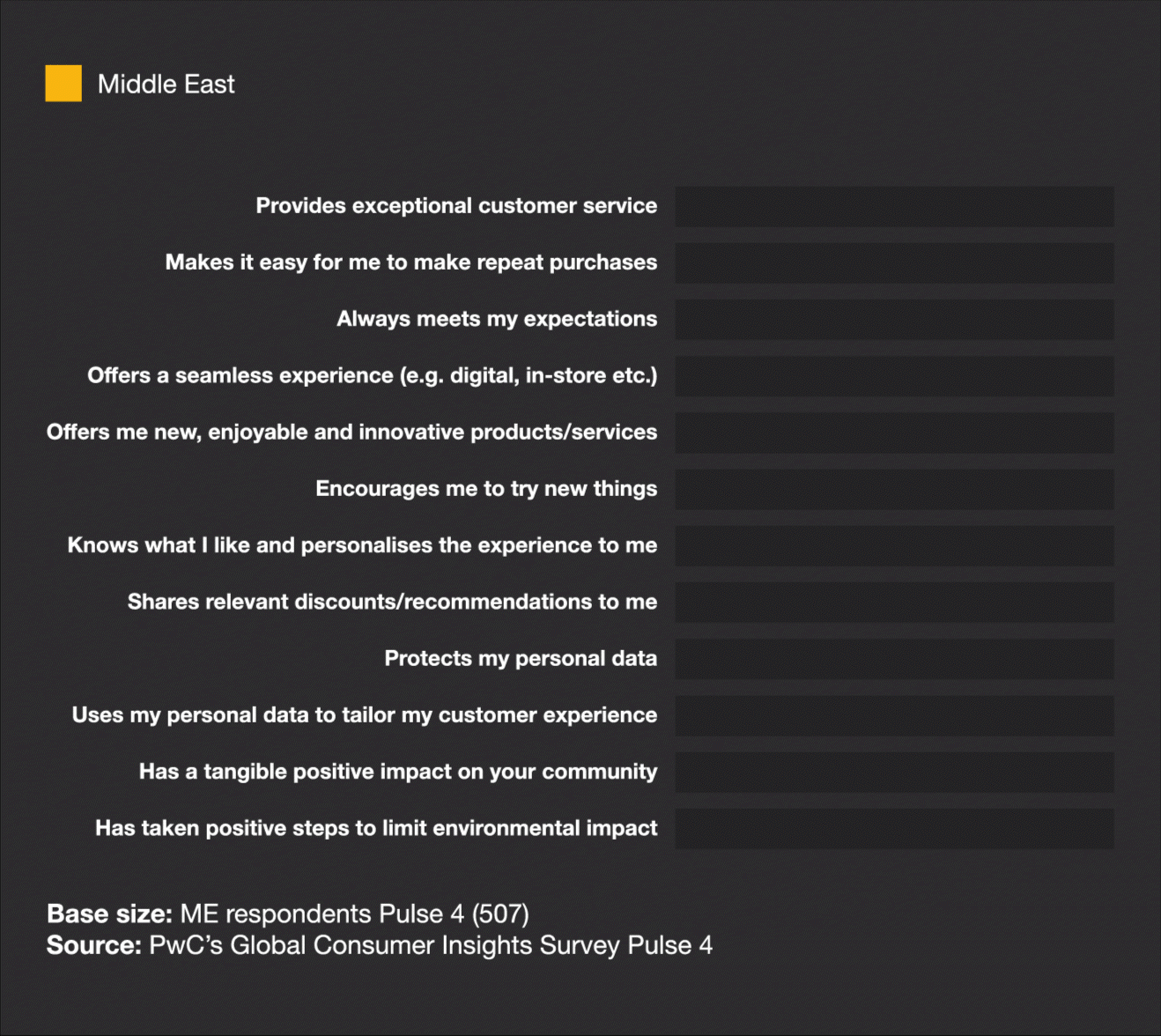This screenshot has height=1036, width=1161.
Task: Select the "Offers a seamless experience" label
Action: (372, 375)
